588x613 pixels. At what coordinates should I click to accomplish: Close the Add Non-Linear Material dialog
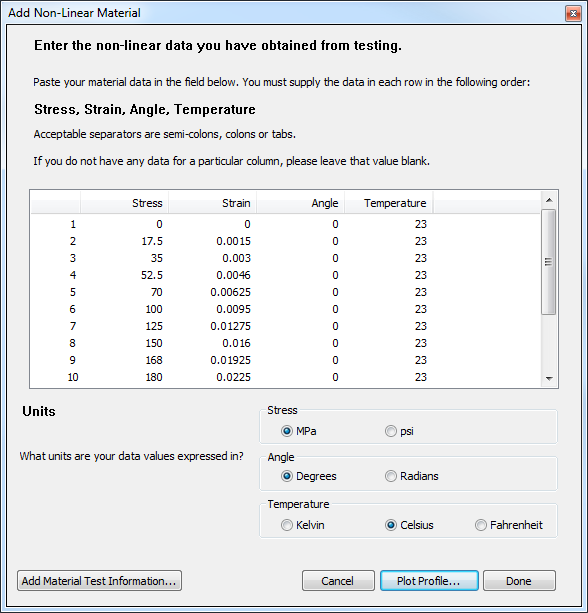[x=573, y=14]
